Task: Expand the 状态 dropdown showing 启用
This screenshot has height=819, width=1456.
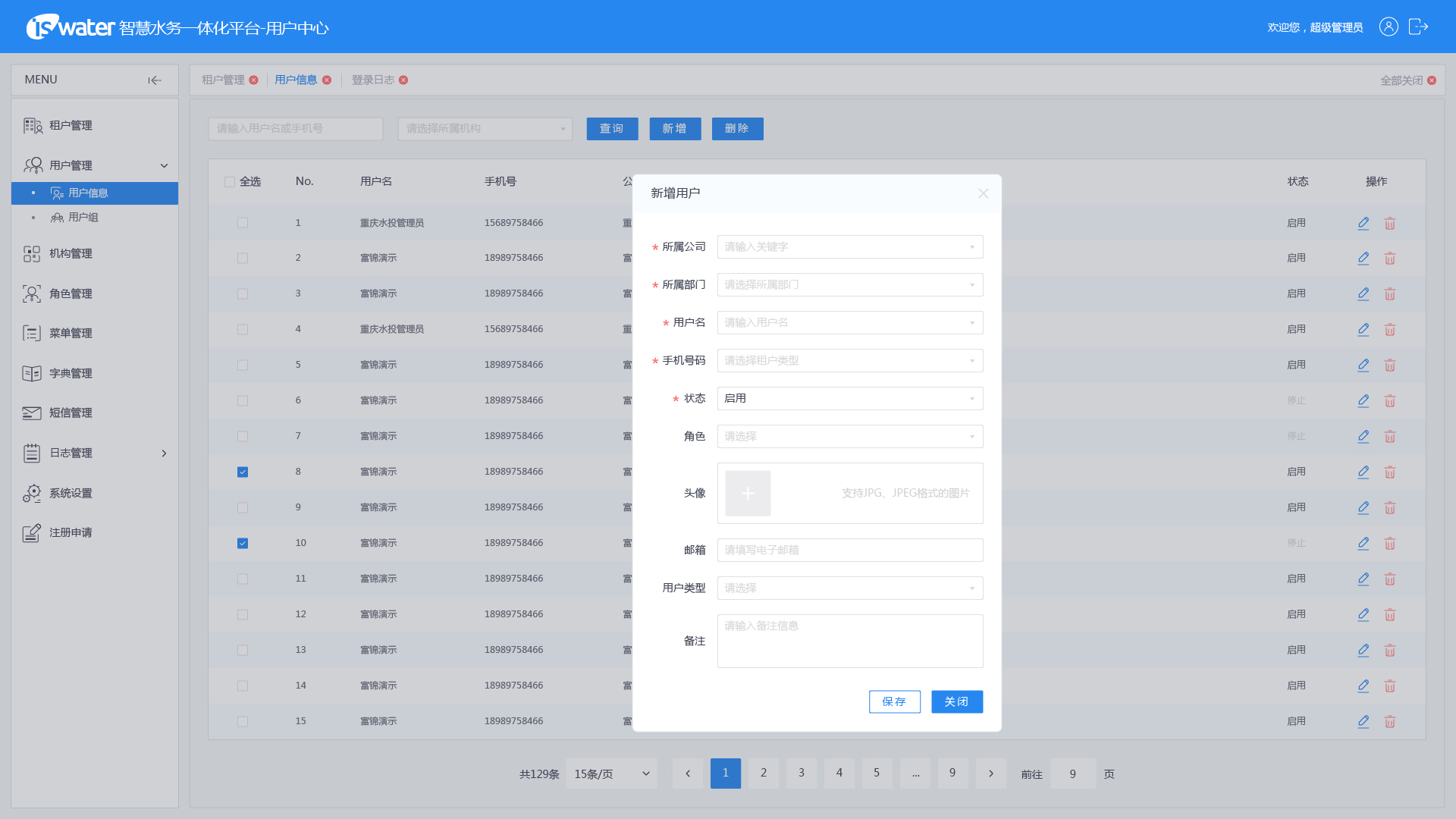Action: pos(849,399)
